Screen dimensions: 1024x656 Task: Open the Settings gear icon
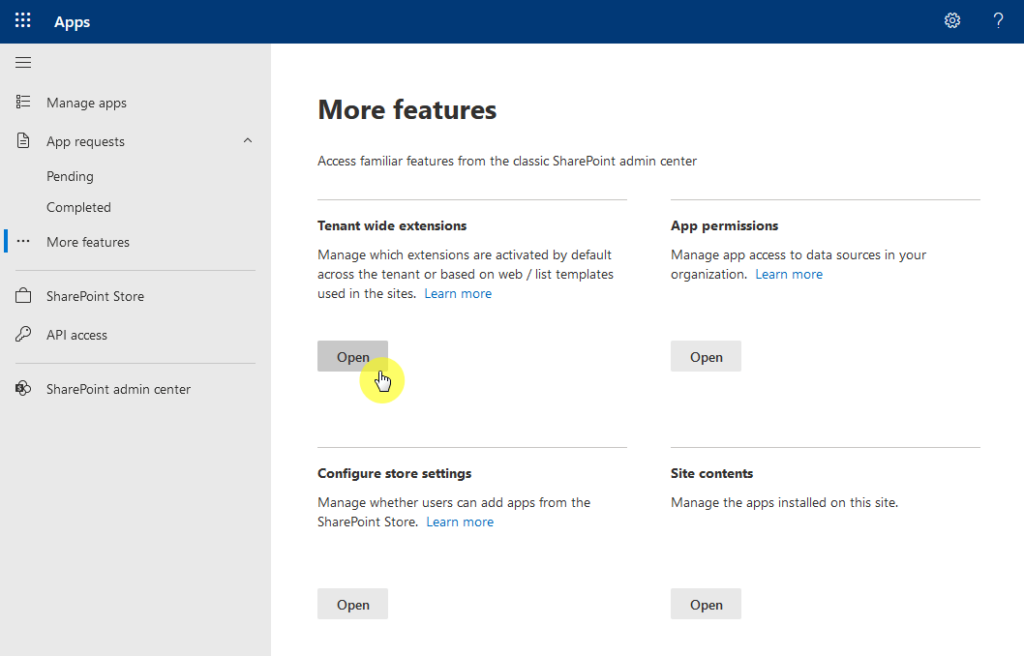pos(952,21)
